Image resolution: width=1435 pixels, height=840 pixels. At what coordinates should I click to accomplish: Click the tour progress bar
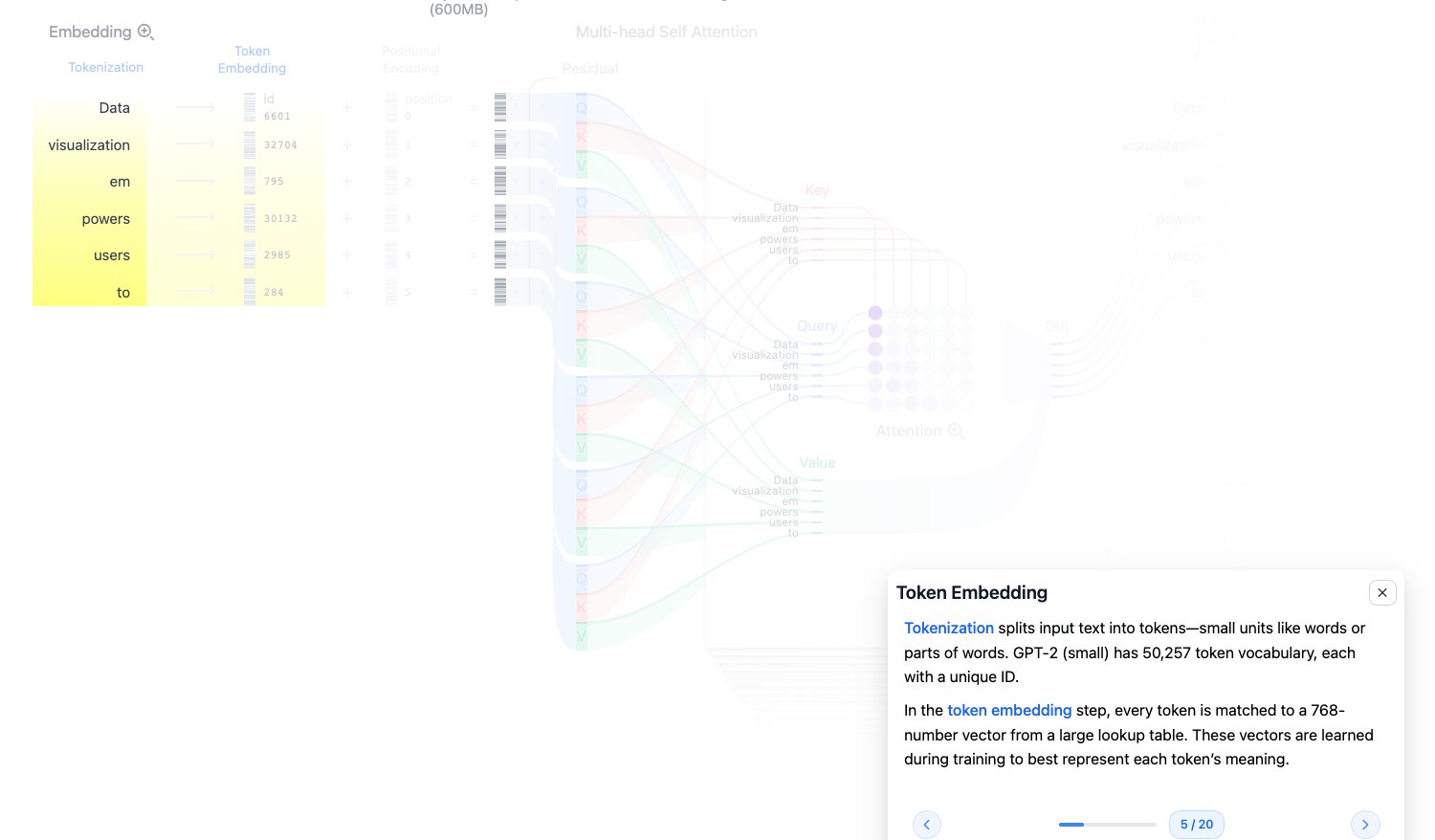pyautogui.click(x=1107, y=825)
